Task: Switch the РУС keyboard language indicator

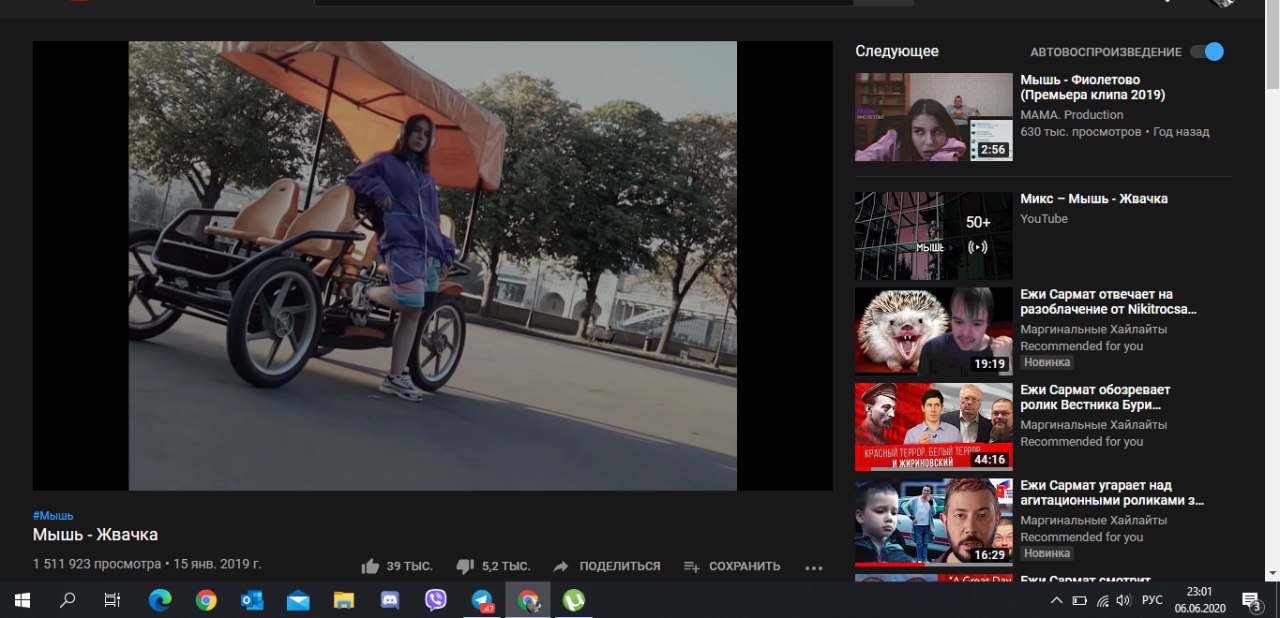Action: pyautogui.click(x=1152, y=600)
